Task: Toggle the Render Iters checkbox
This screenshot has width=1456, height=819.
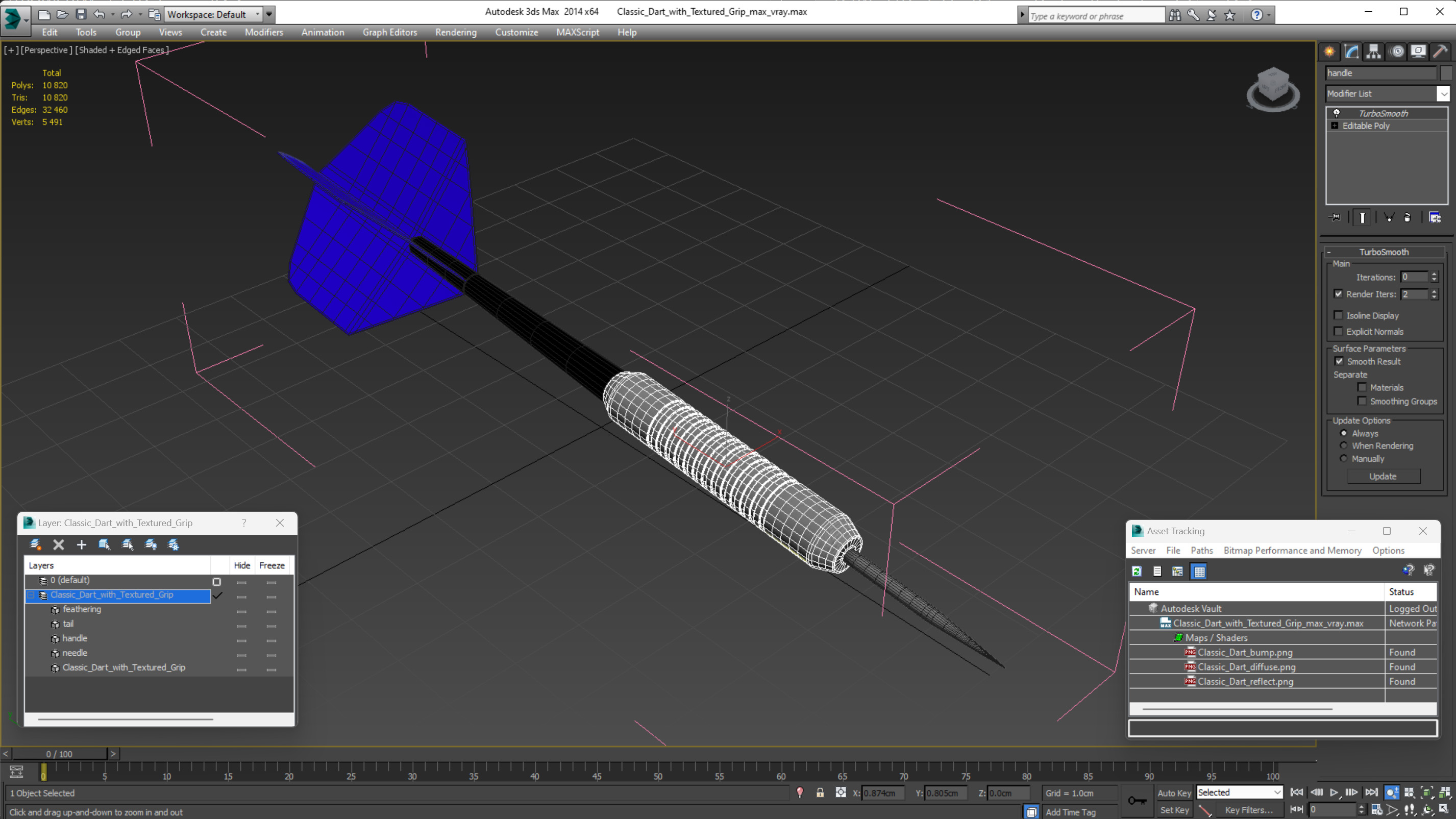Action: tap(1338, 294)
